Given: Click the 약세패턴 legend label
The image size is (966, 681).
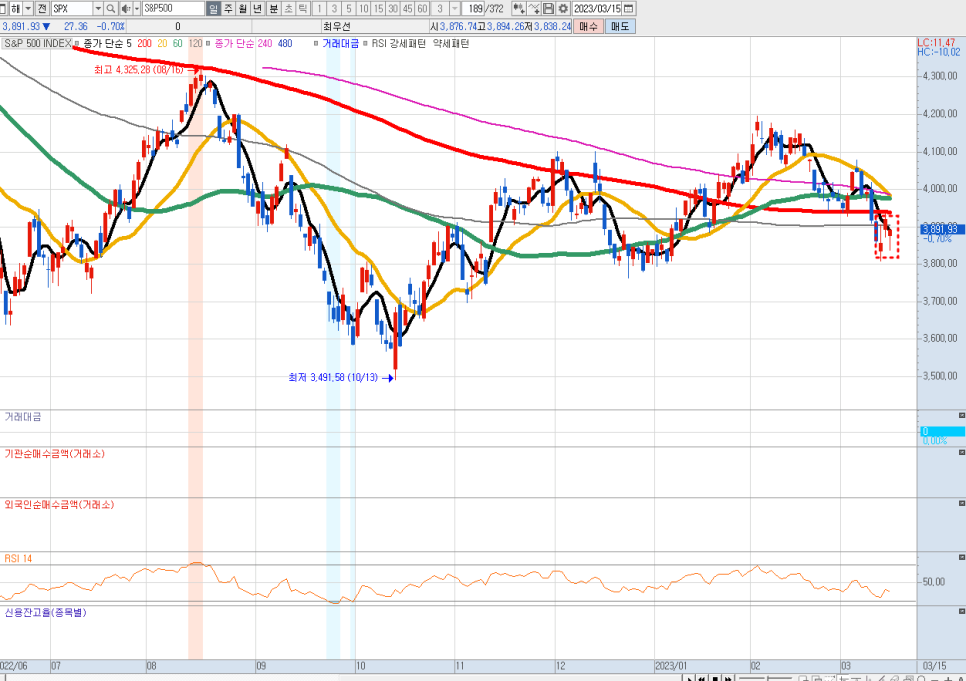Looking at the screenshot, I should coord(451,43).
